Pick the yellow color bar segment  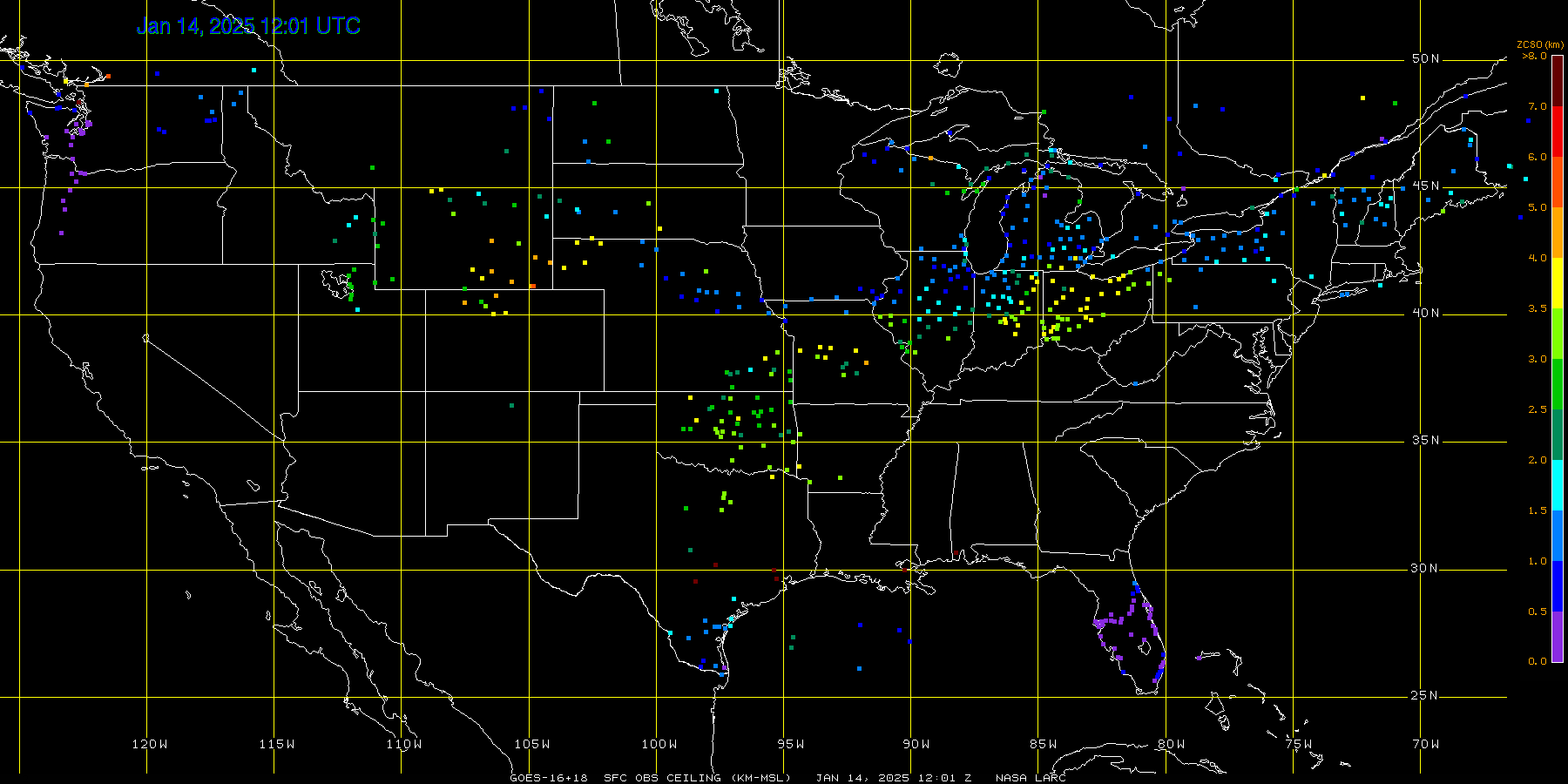pos(1558,284)
